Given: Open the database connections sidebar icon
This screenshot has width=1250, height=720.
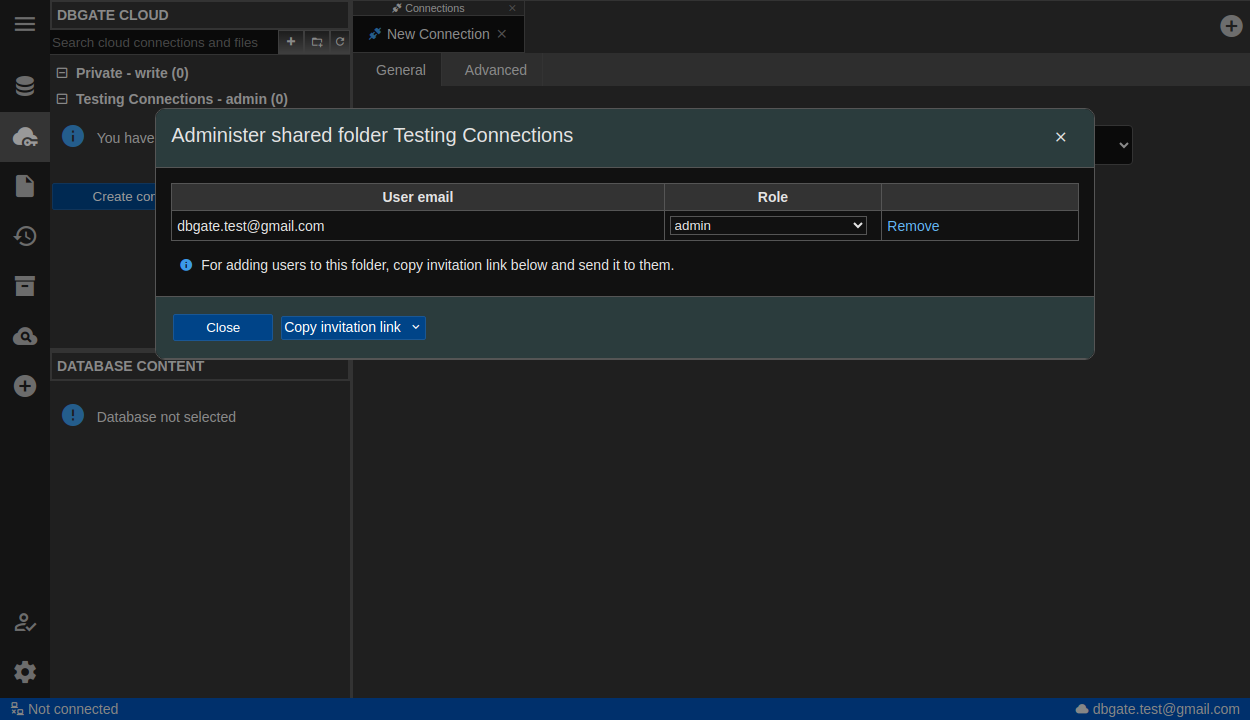Looking at the screenshot, I should click(x=25, y=86).
